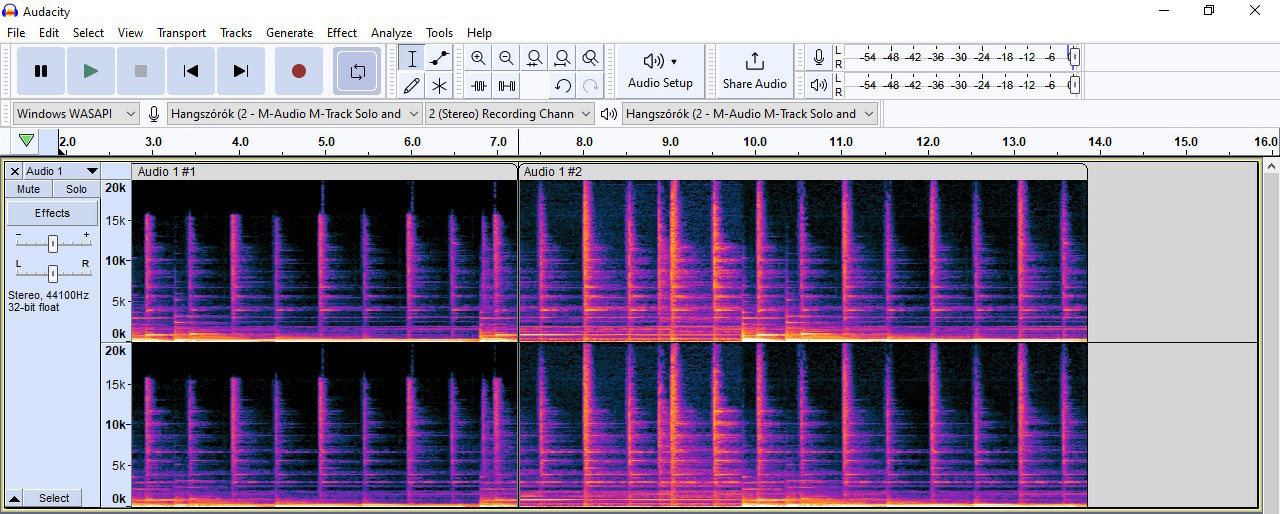Click the Zoom toggle icon
Viewport: 1280px width, 514px height.
click(x=591, y=58)
